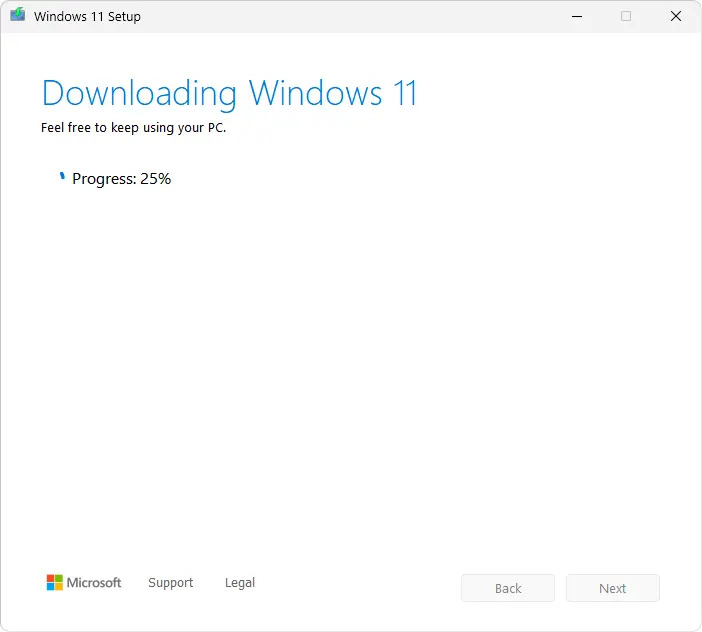Click the 'Windows 11 Setup' title text
The height and width of the screenshot is (632, 702).
(x=87, y=17)
